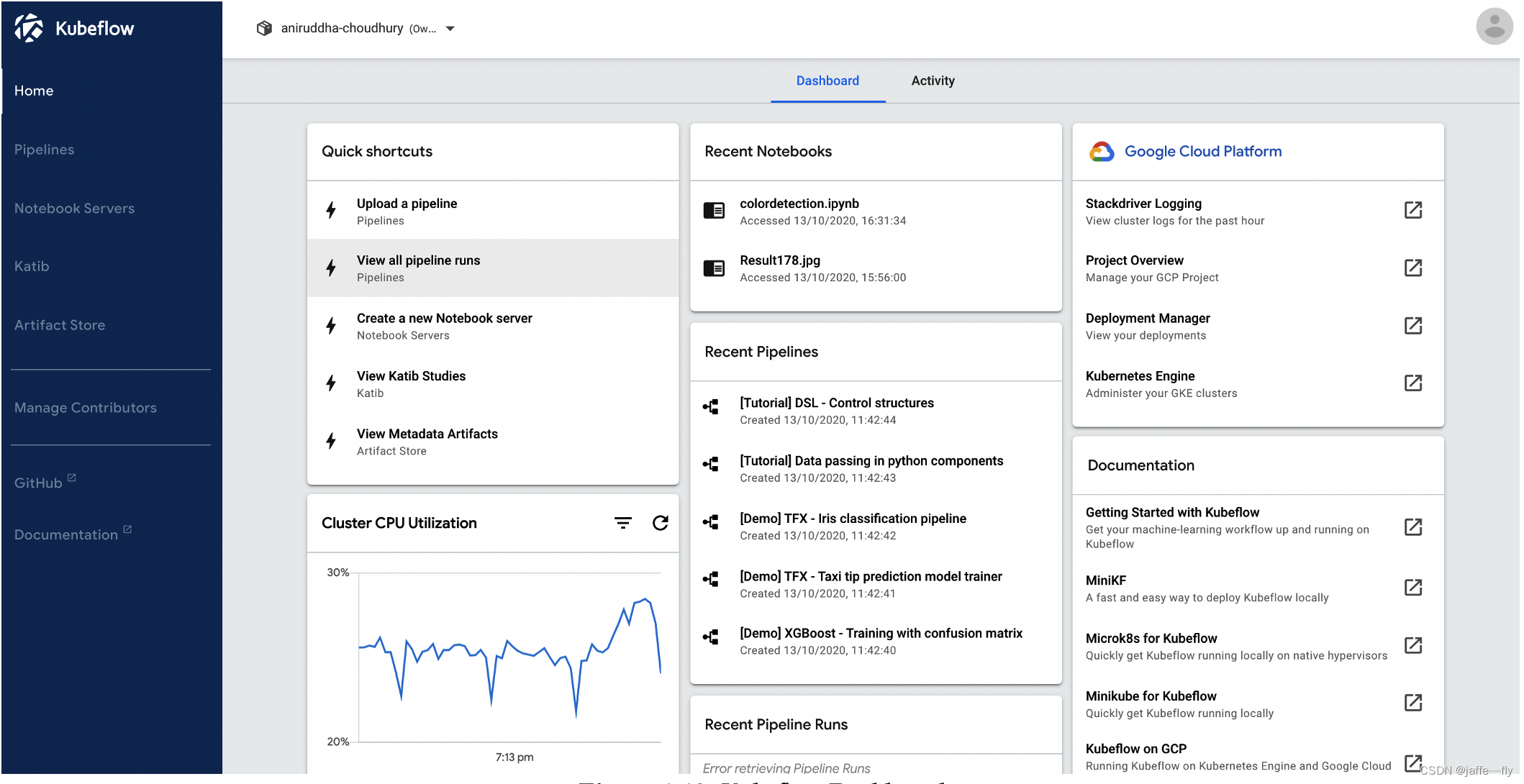This screenshot has width=1524, height=784.
Task: Open Katib in the sidebar
Action: point(112,266)
